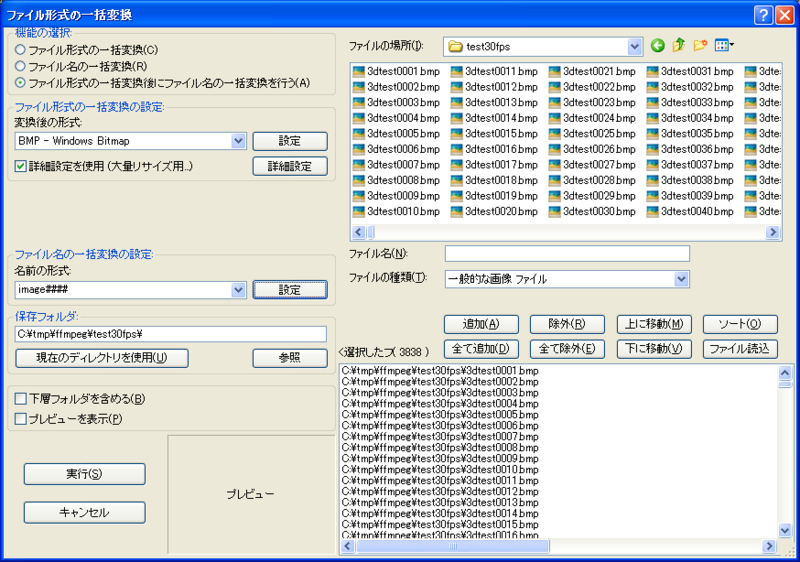The image size is (800, 562).
Task: Click the help question mark button
Action: pos(763,15)
